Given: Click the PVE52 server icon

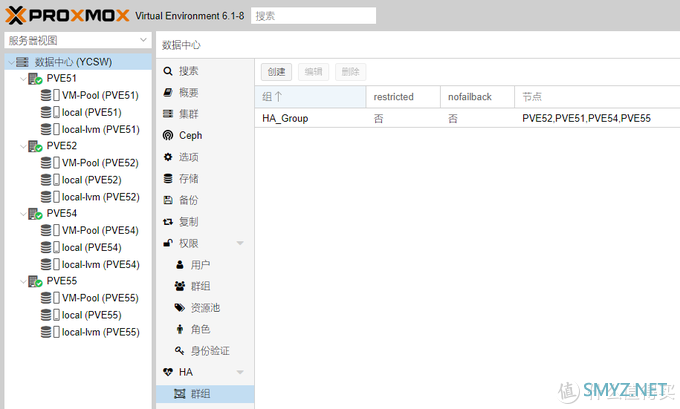Looking at the screenshot, I should coord(35,147).
